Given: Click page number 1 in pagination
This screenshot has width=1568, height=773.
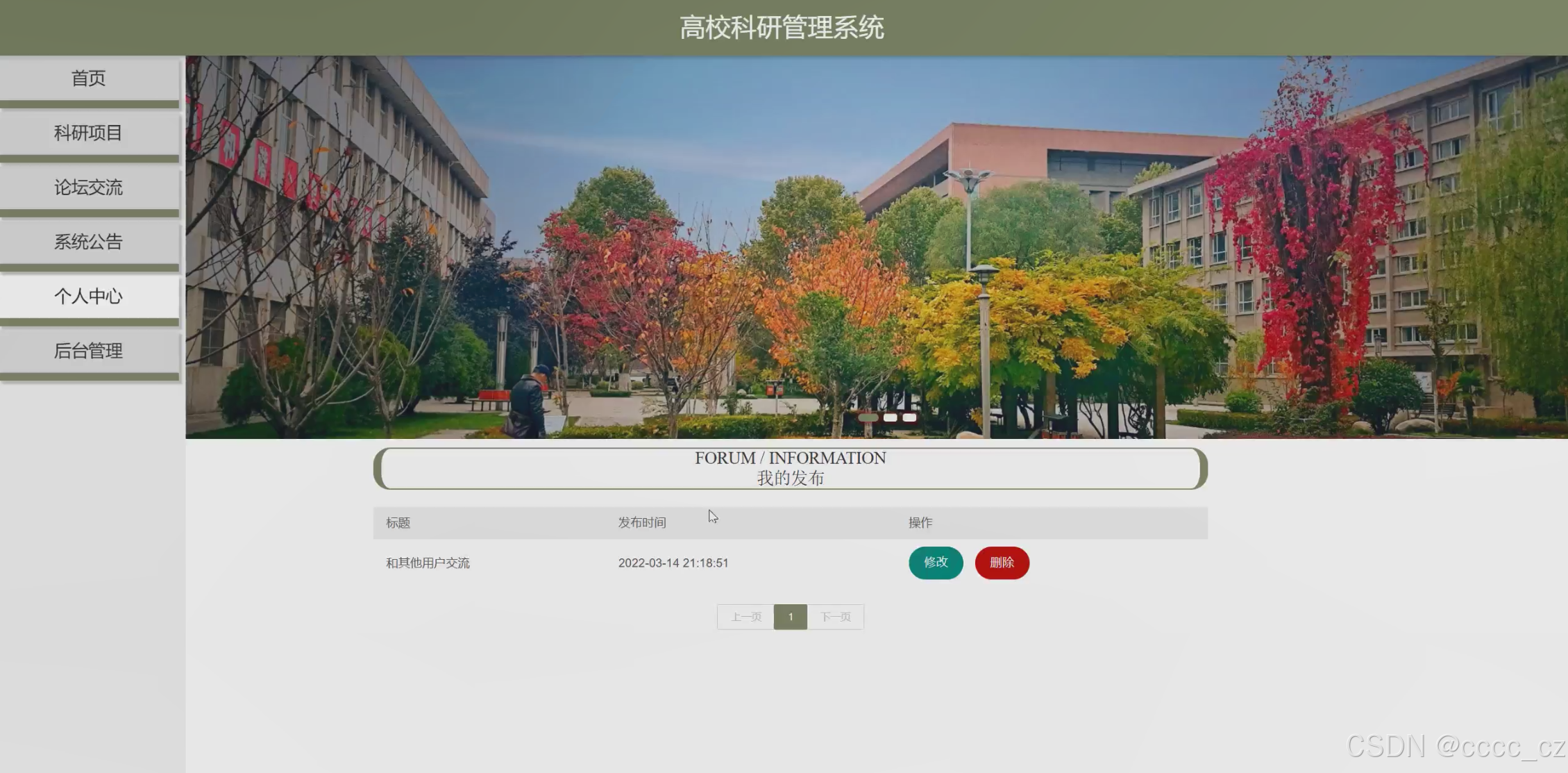Looking at the screenshot, I should click(x=790, y=617).
